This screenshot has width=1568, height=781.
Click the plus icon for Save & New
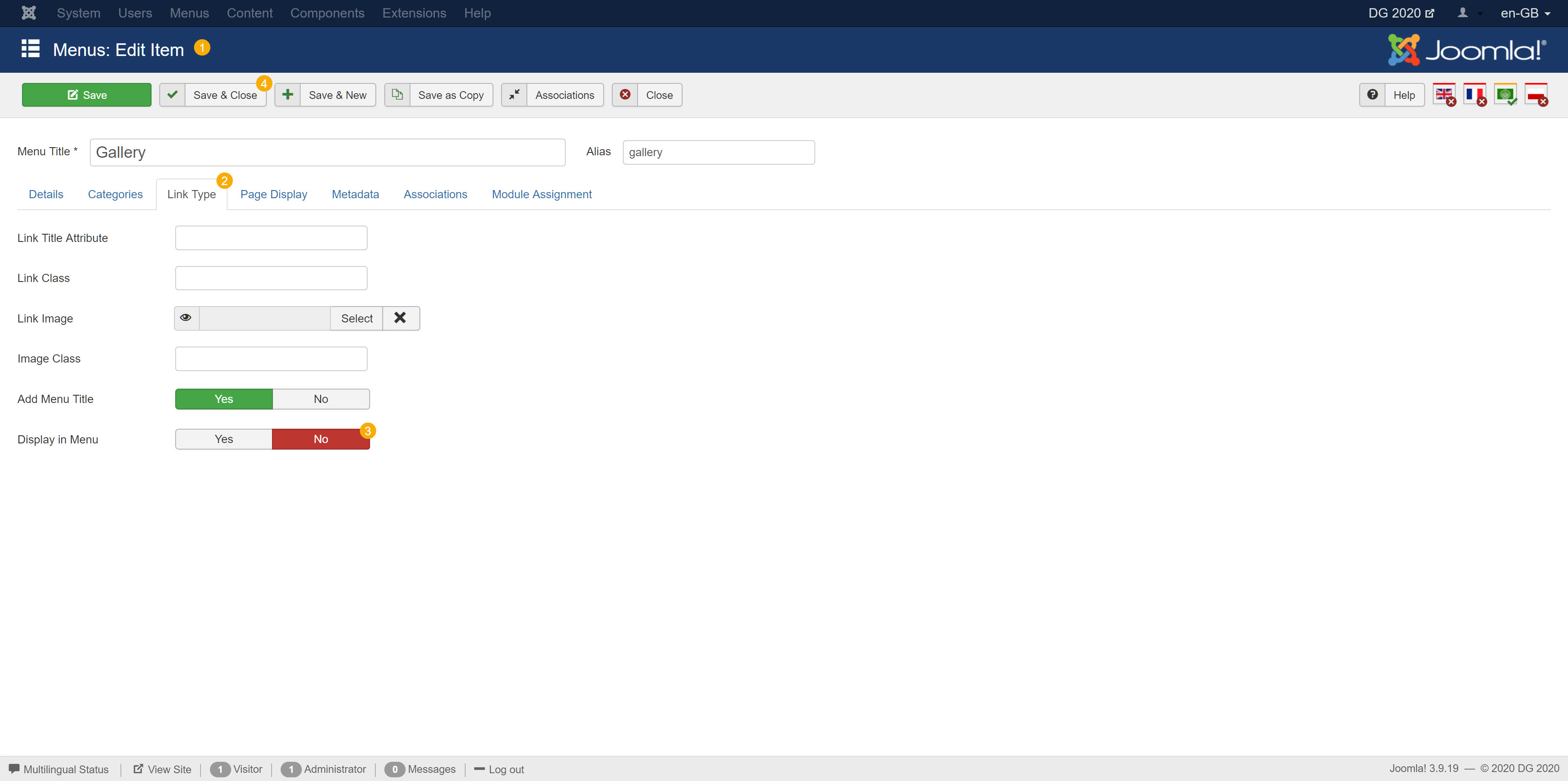pos(288,95)
